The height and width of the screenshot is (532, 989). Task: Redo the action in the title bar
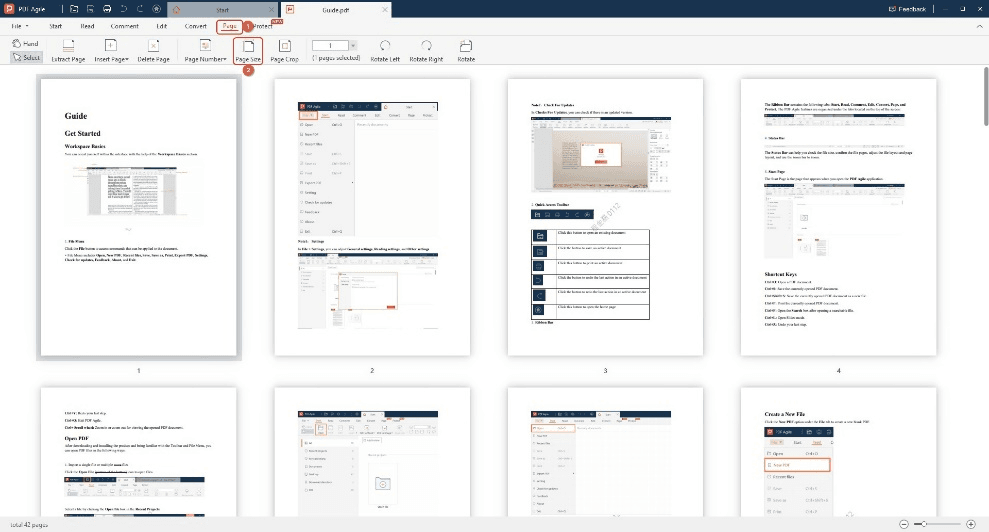pyautogui.click(x=139, y=9)
